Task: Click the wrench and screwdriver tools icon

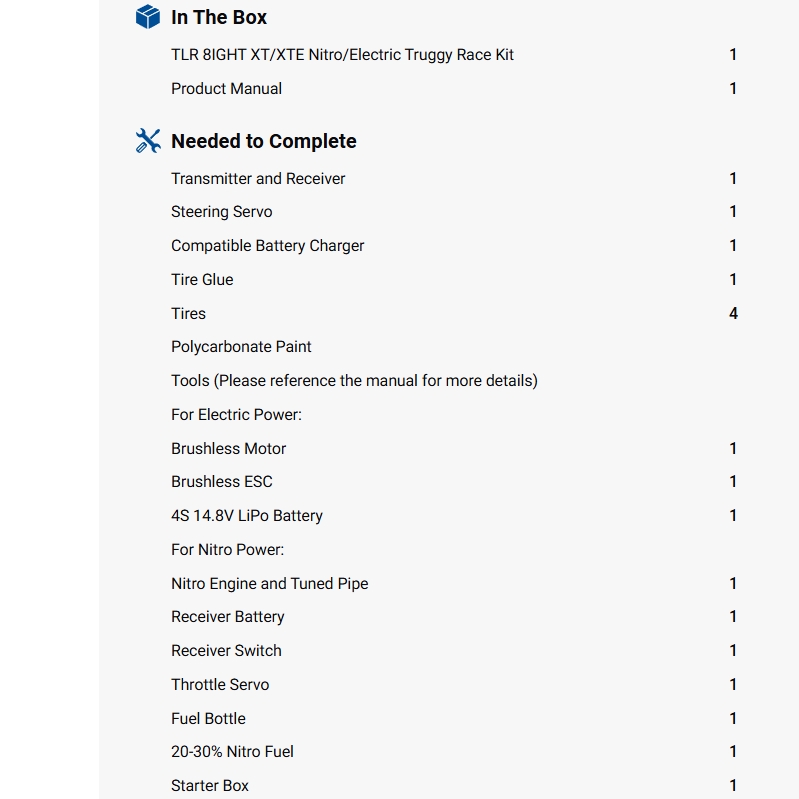Action: pos(148,141)
